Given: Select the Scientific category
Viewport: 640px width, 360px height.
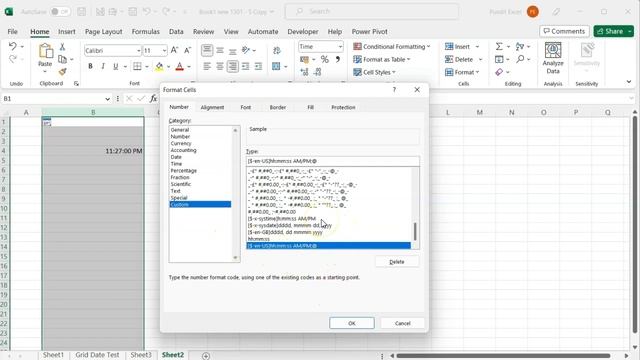Looking at the screenshot, I should pos(180,184).
